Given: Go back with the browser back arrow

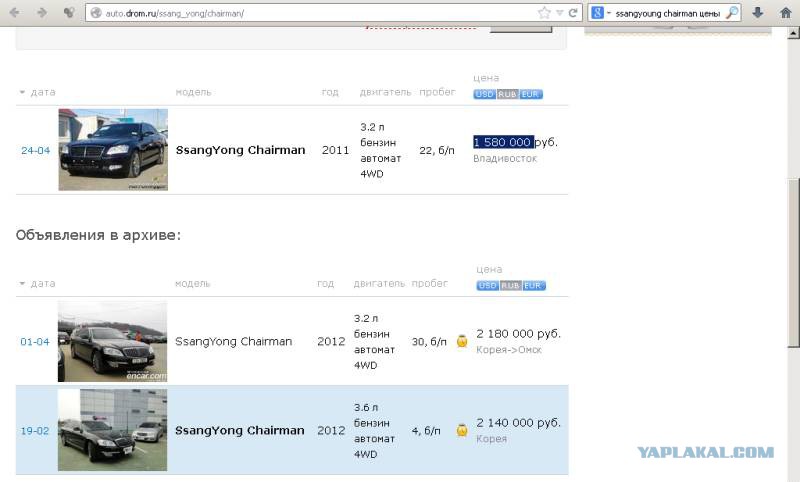Looking at the screenshot, I should click(14, 12).
